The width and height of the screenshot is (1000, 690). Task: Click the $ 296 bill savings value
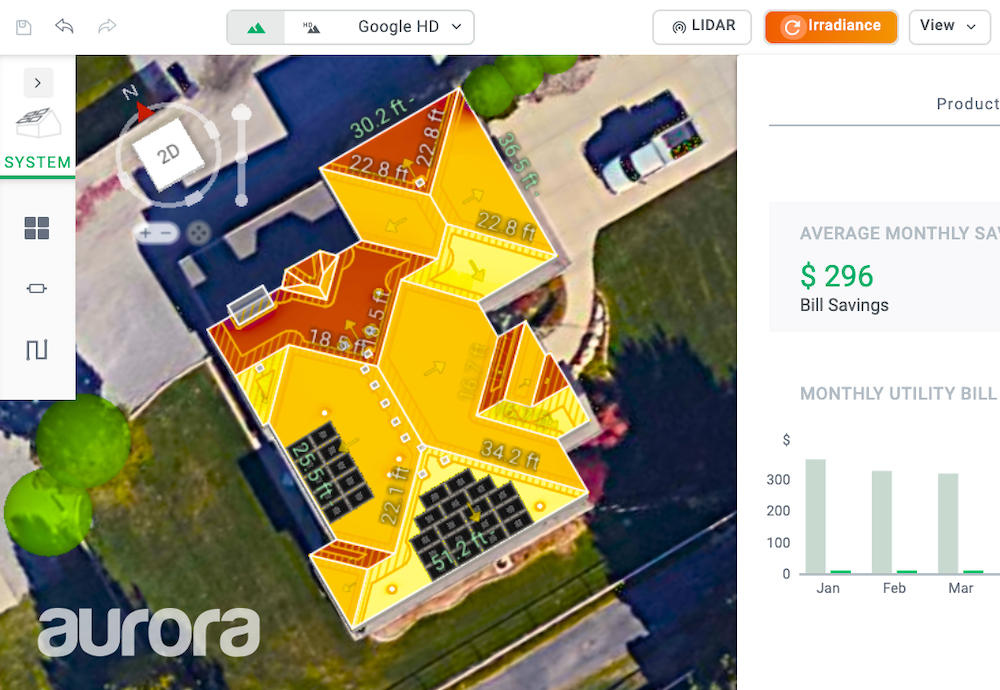(x=836, y=276)
